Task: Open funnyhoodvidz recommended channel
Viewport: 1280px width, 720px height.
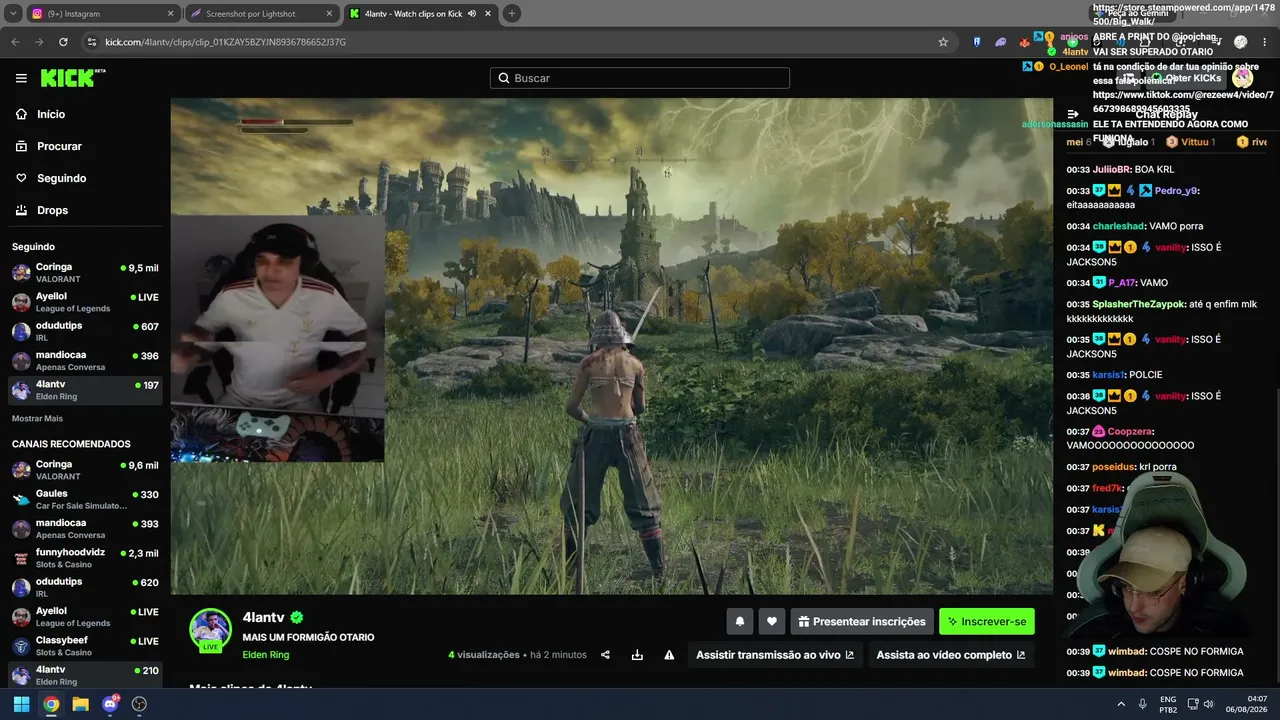Action: (x=85, y=557)
